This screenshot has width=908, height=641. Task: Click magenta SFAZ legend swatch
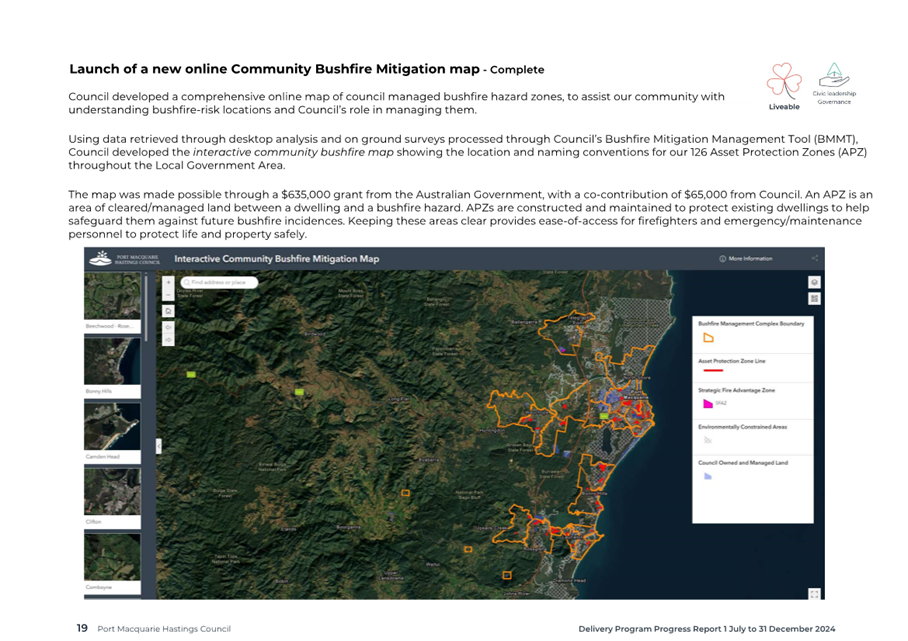point(708,404)
